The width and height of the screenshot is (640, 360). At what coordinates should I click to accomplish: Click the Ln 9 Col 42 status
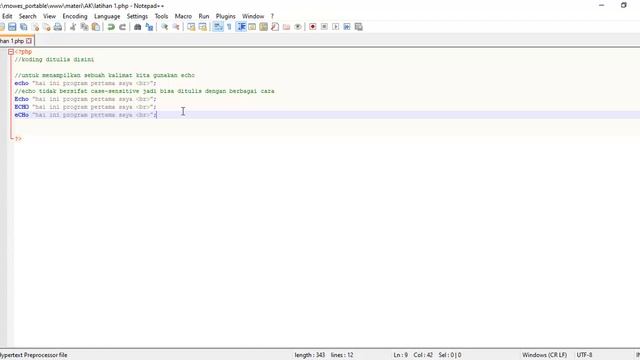pyautogui.click(x=413, y=355)
